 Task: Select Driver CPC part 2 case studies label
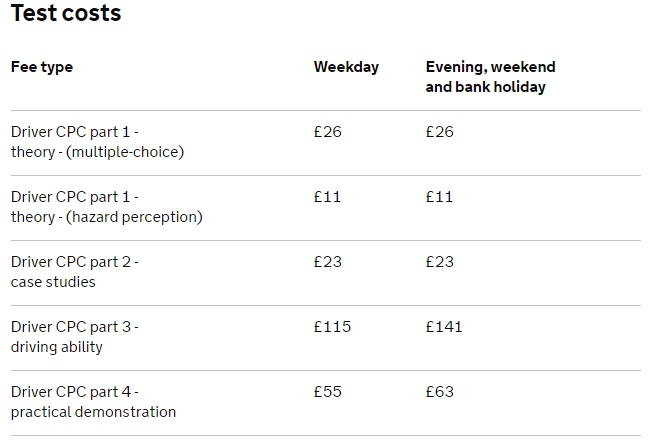[75, 272]
